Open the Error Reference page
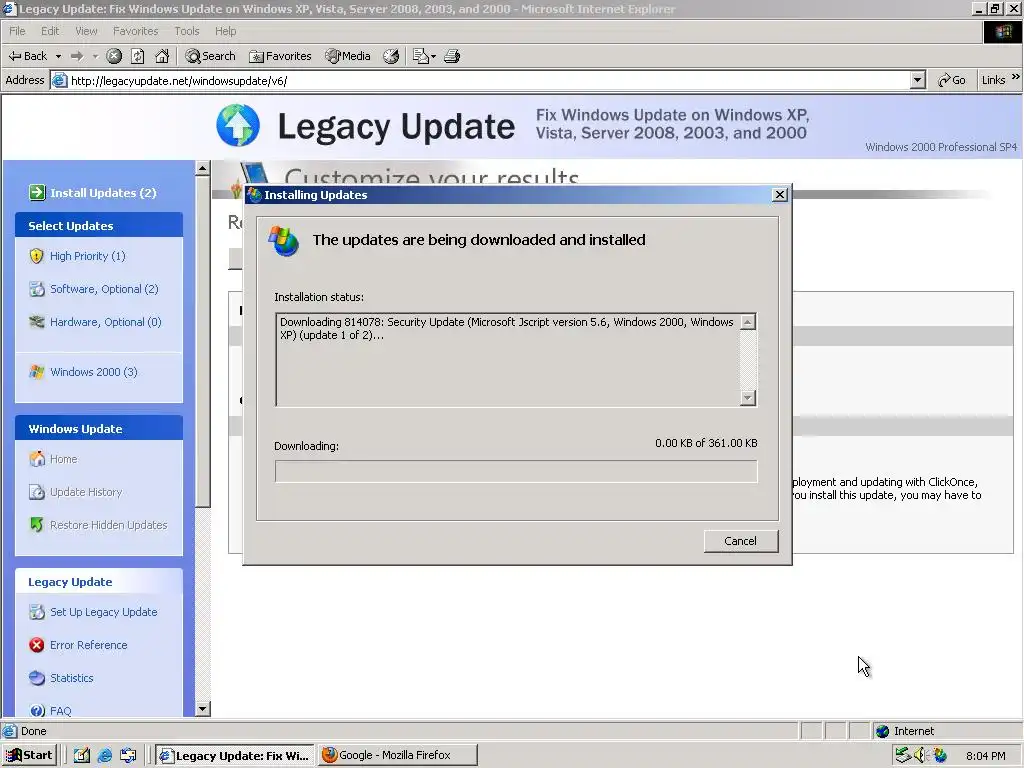Viewport: 1024px width, 768px height. (x=89, y=645)
